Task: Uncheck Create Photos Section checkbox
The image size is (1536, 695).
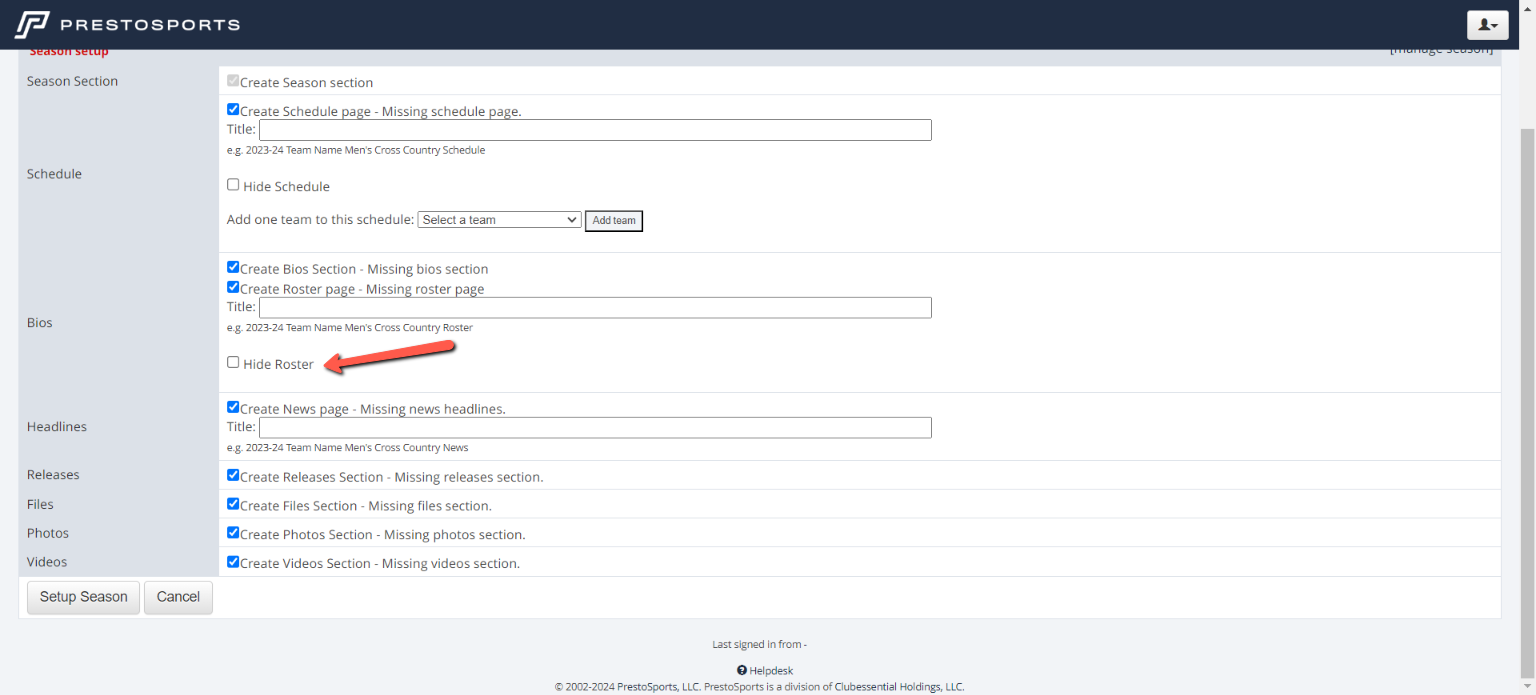Action: (233, 533)
